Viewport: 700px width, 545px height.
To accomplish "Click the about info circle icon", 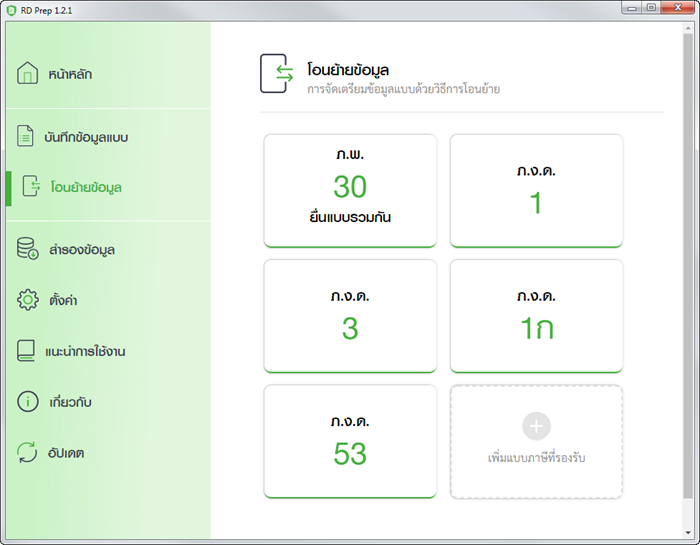I will click(x=27, y=402).
